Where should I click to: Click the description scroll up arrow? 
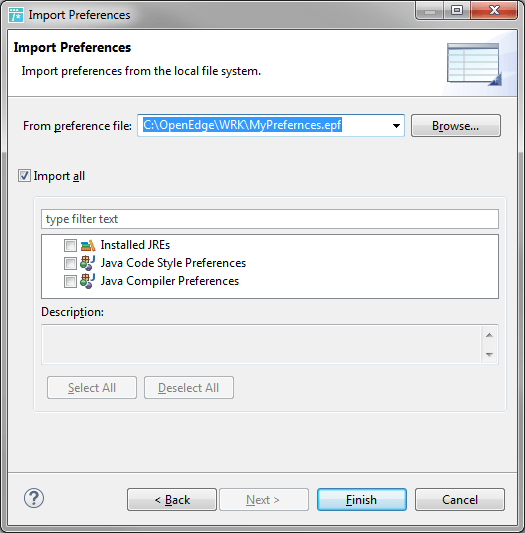(x=489, y=335)
